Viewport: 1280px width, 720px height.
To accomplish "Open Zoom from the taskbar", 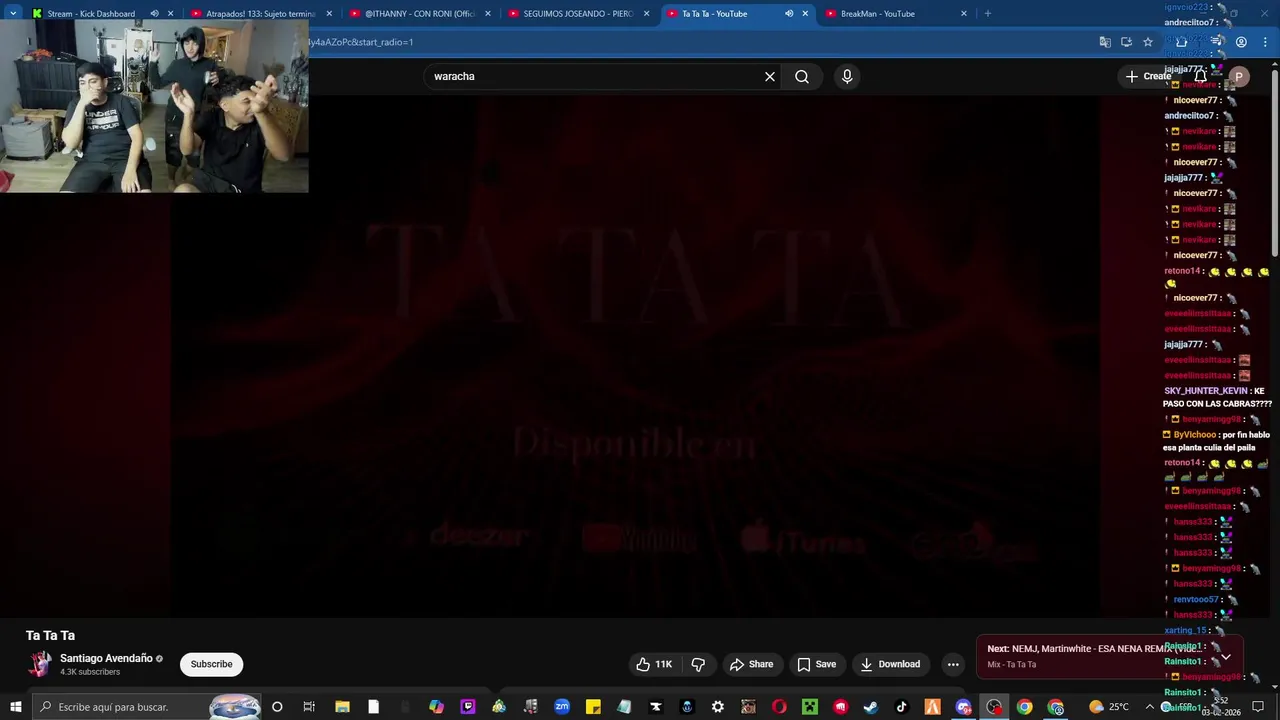I will pyautogui.click(x=562, y=707).
